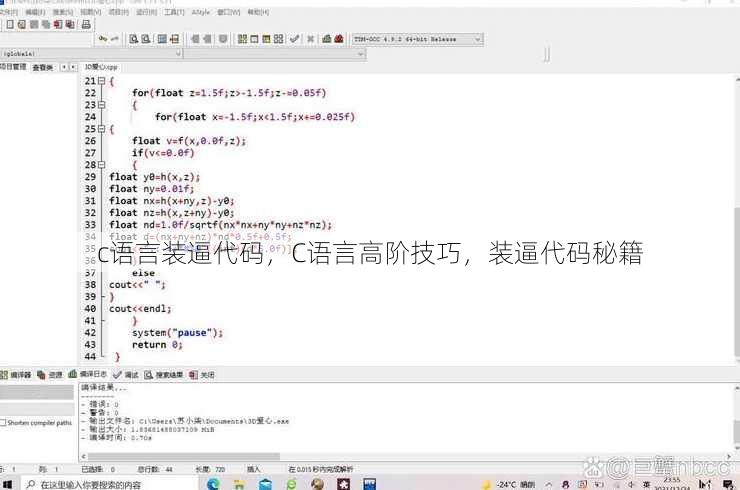Click the compile log horizontal scrollbar

click(x=184, y=456)
